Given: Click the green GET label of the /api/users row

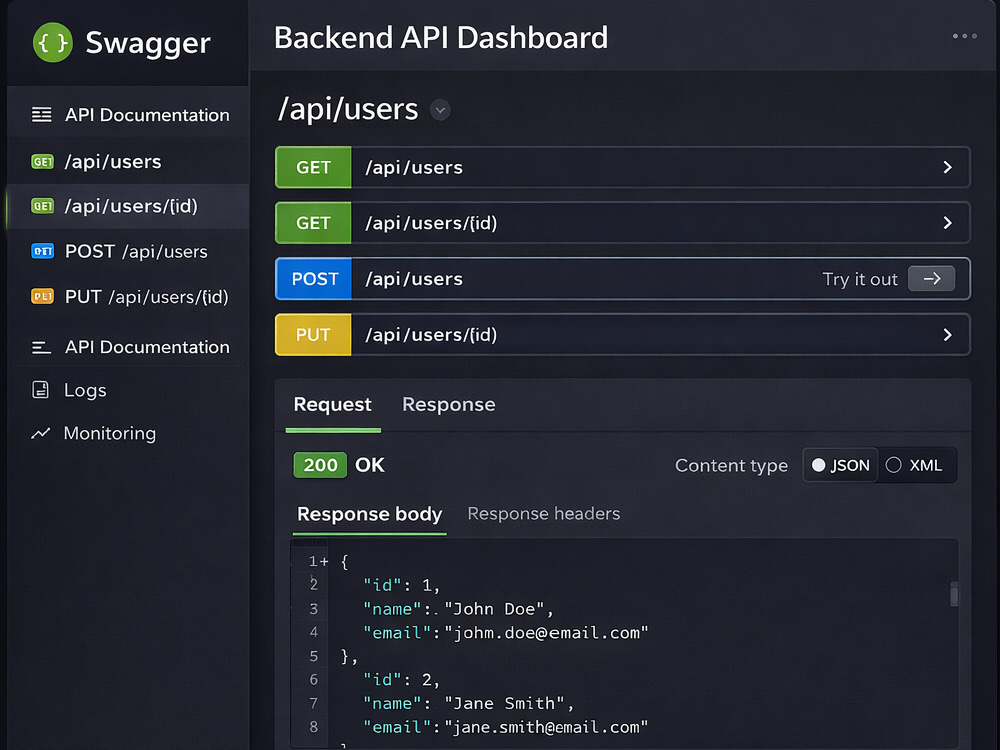Looking at the screenshot, I should tap(313, 168).
